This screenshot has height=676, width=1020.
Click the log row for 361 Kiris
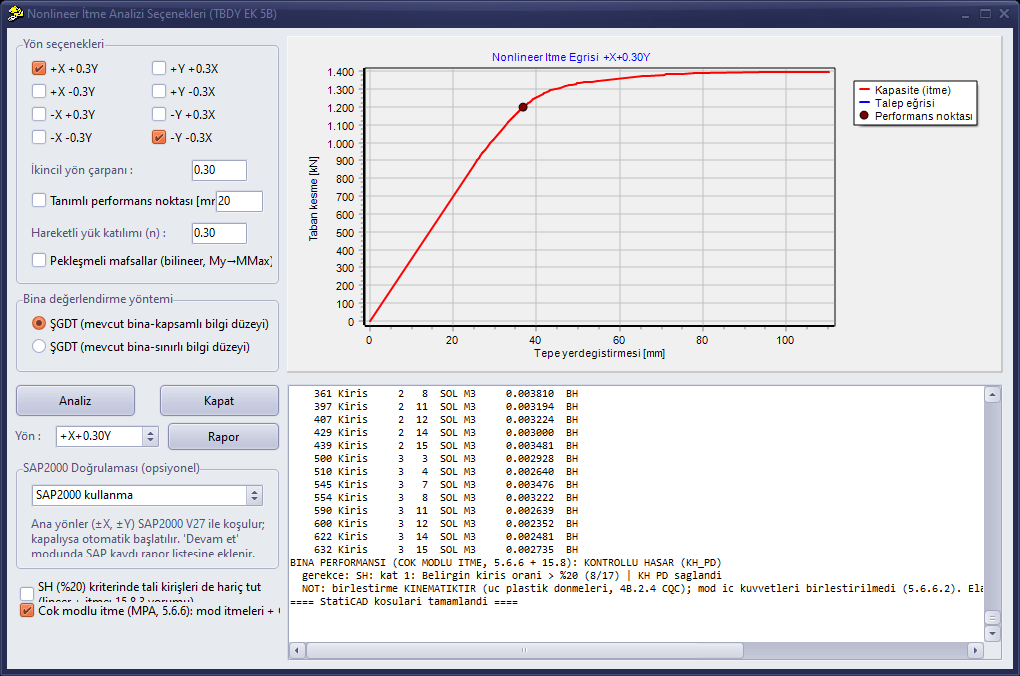[446, 394]
